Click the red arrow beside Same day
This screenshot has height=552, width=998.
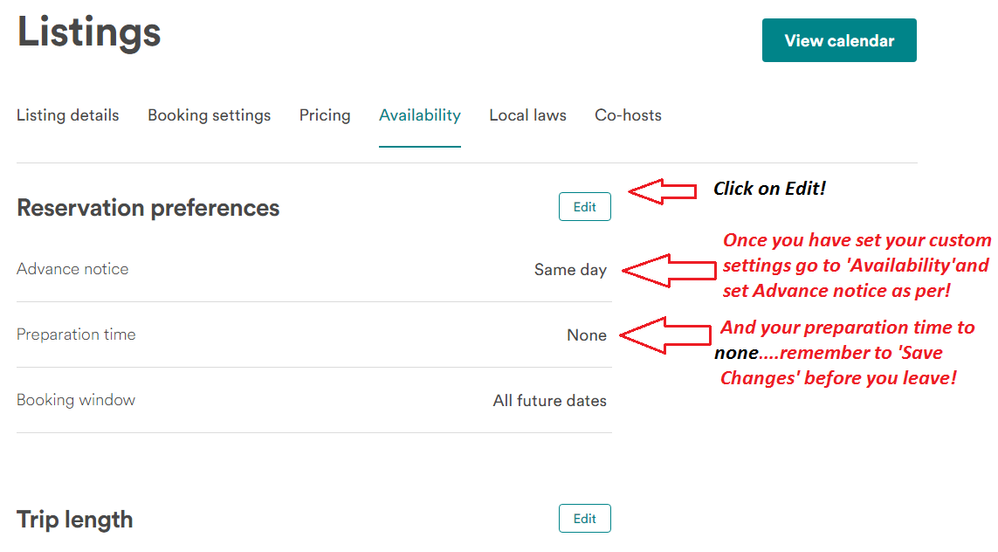[x=661, y=270]
